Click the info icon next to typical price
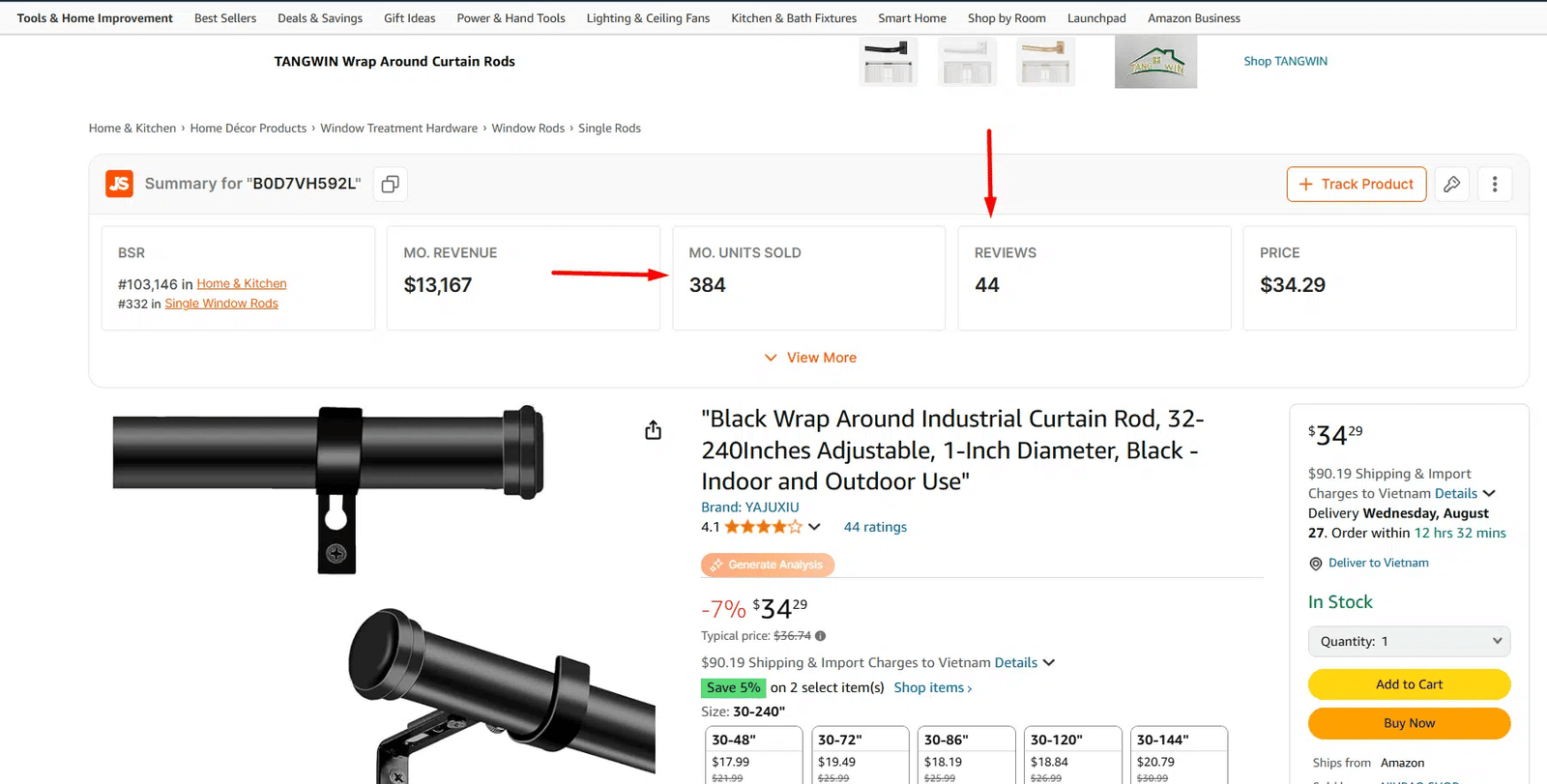Viewport: 1547px width, 784px height. click(821, 636)
